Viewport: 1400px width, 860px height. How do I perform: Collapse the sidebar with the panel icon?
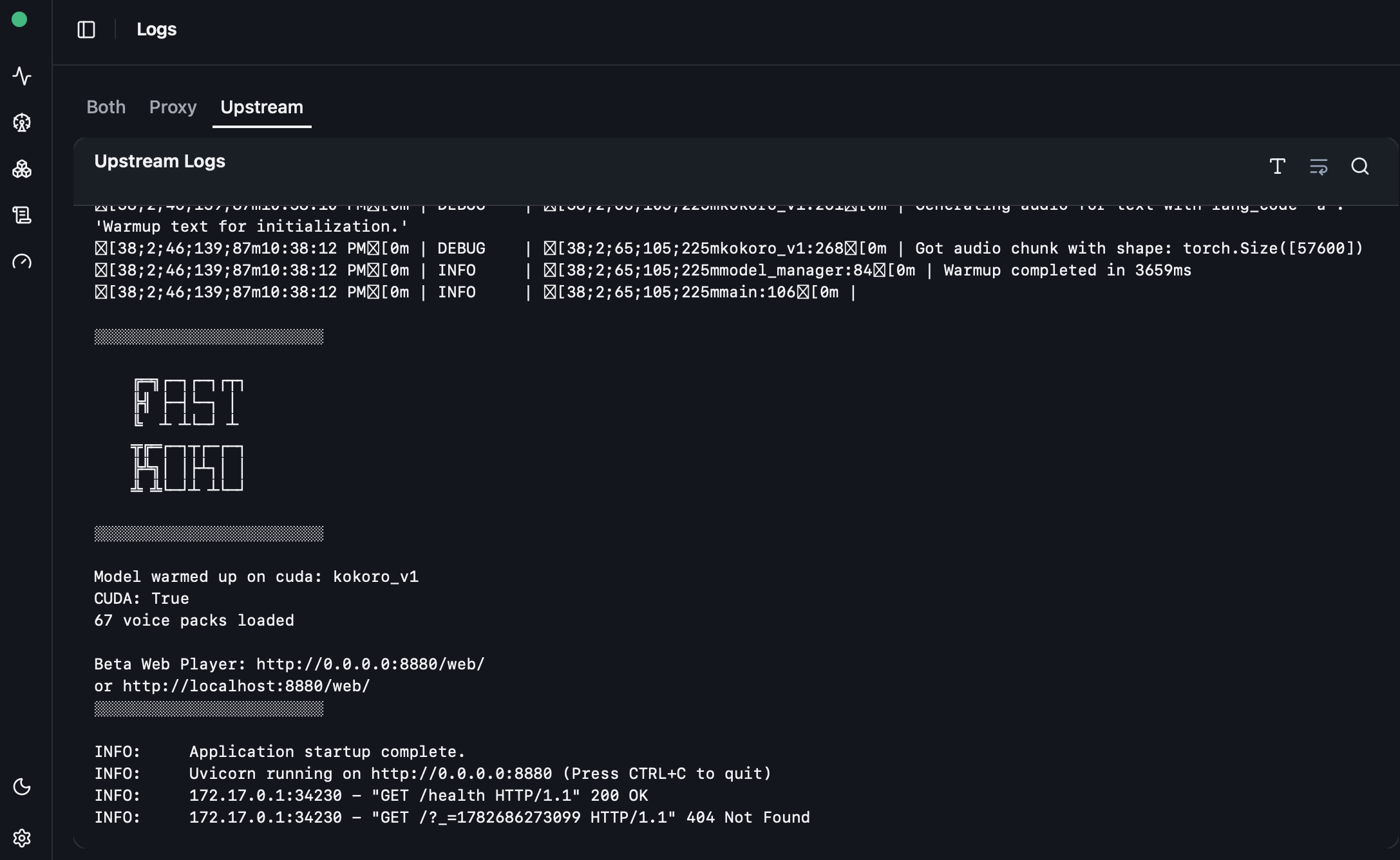tap(86, 30)
